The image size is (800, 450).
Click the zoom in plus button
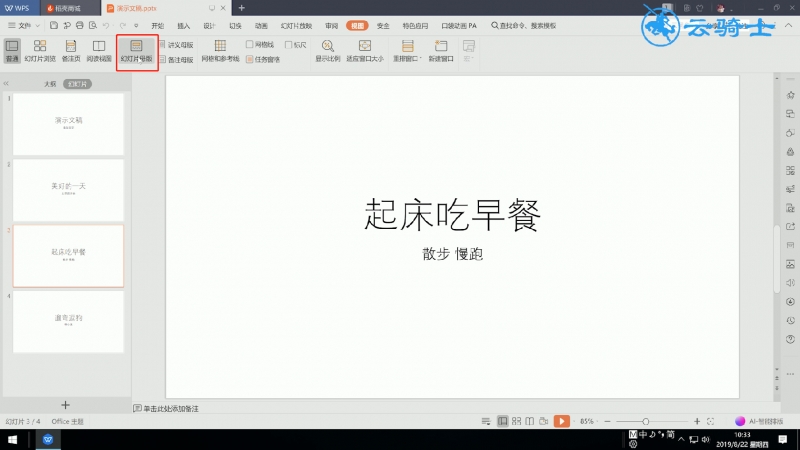click(x=697, y=421)
